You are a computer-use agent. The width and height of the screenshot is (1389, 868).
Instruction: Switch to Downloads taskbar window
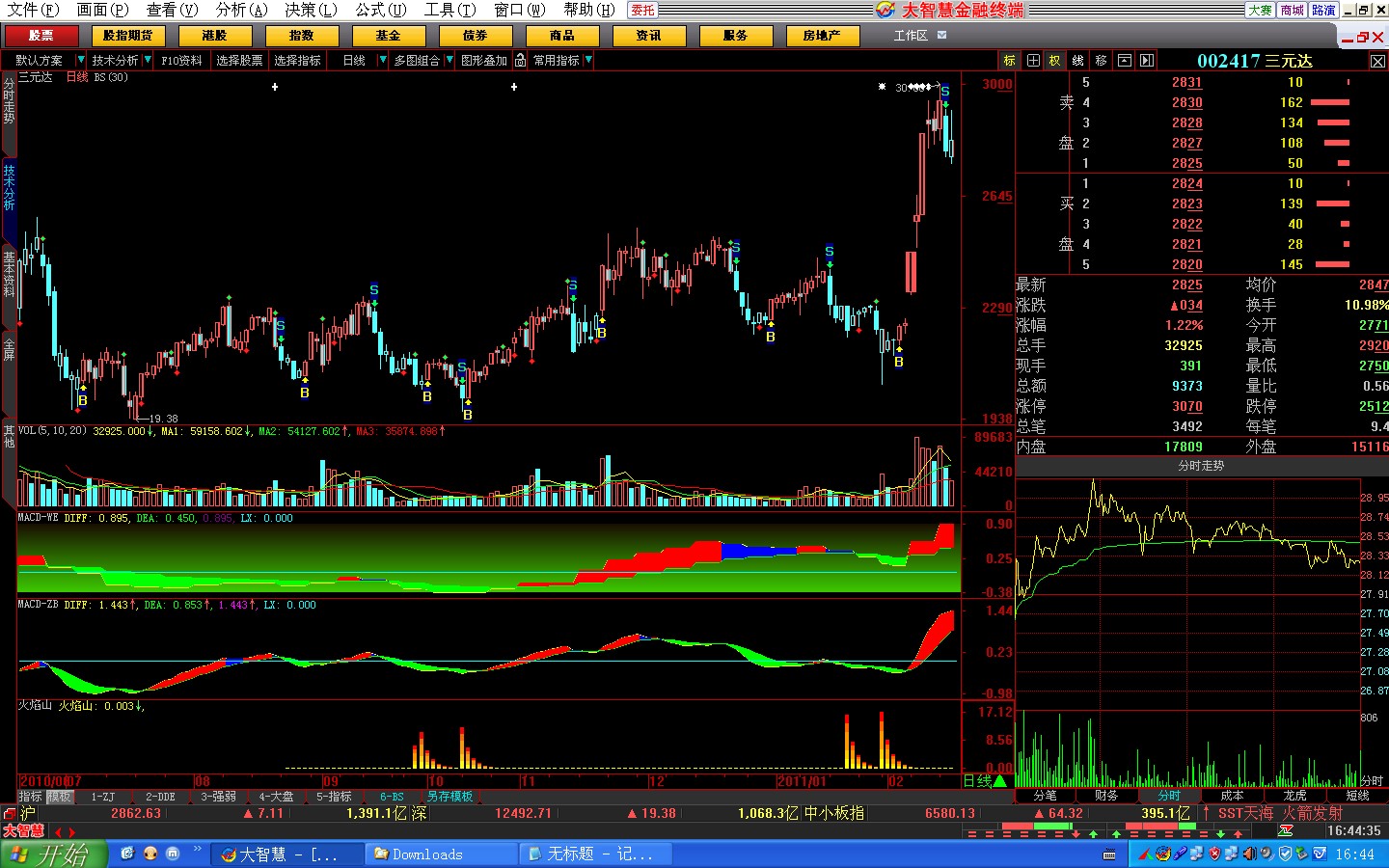tap(442, 854)
